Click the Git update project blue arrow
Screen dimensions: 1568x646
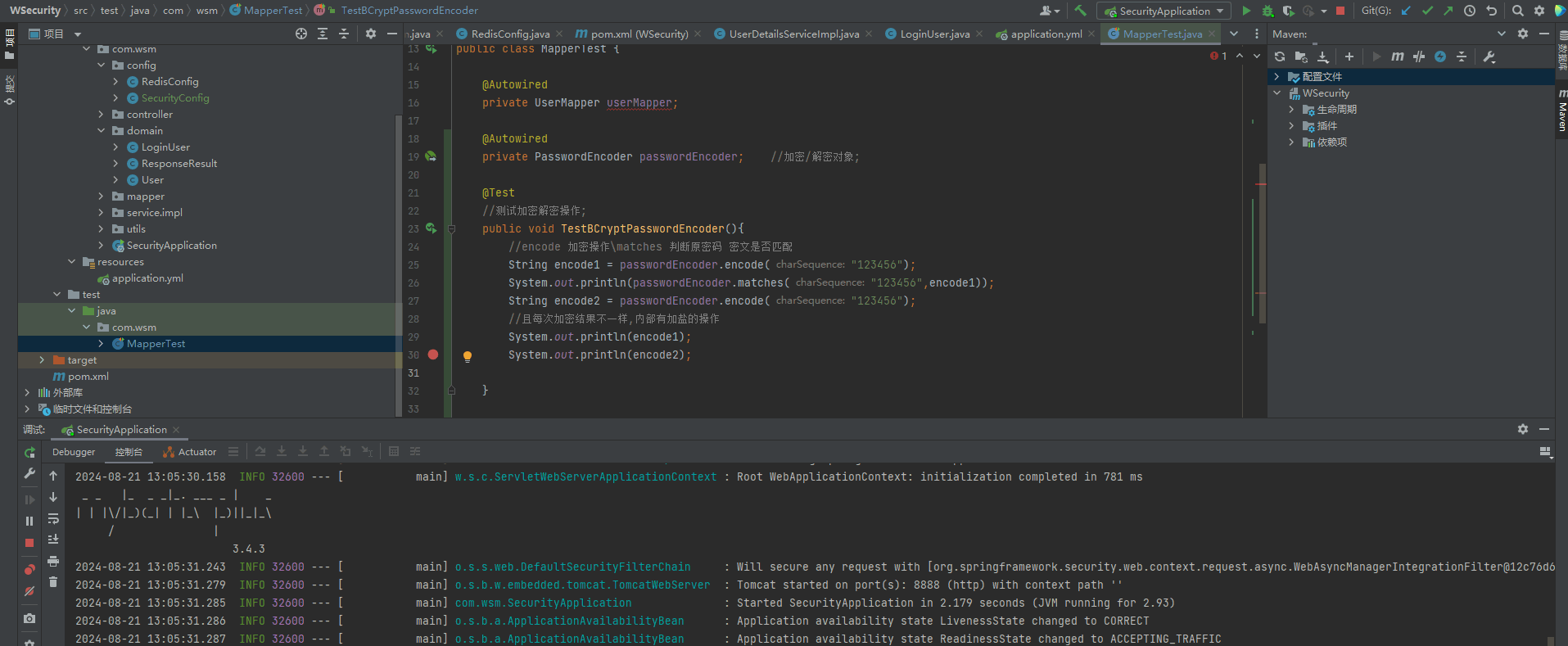click(x=1406, y=11)
